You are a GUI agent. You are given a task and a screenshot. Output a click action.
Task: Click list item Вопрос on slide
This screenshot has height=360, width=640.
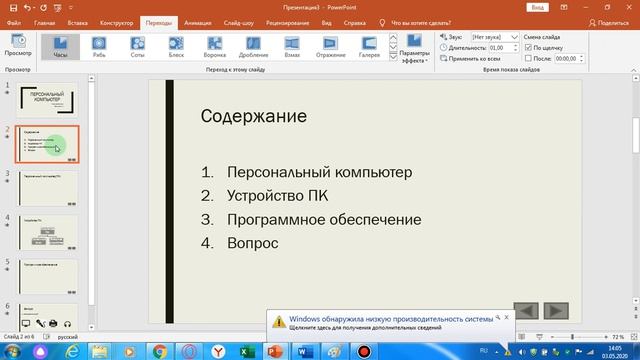(x=253, y=243)
